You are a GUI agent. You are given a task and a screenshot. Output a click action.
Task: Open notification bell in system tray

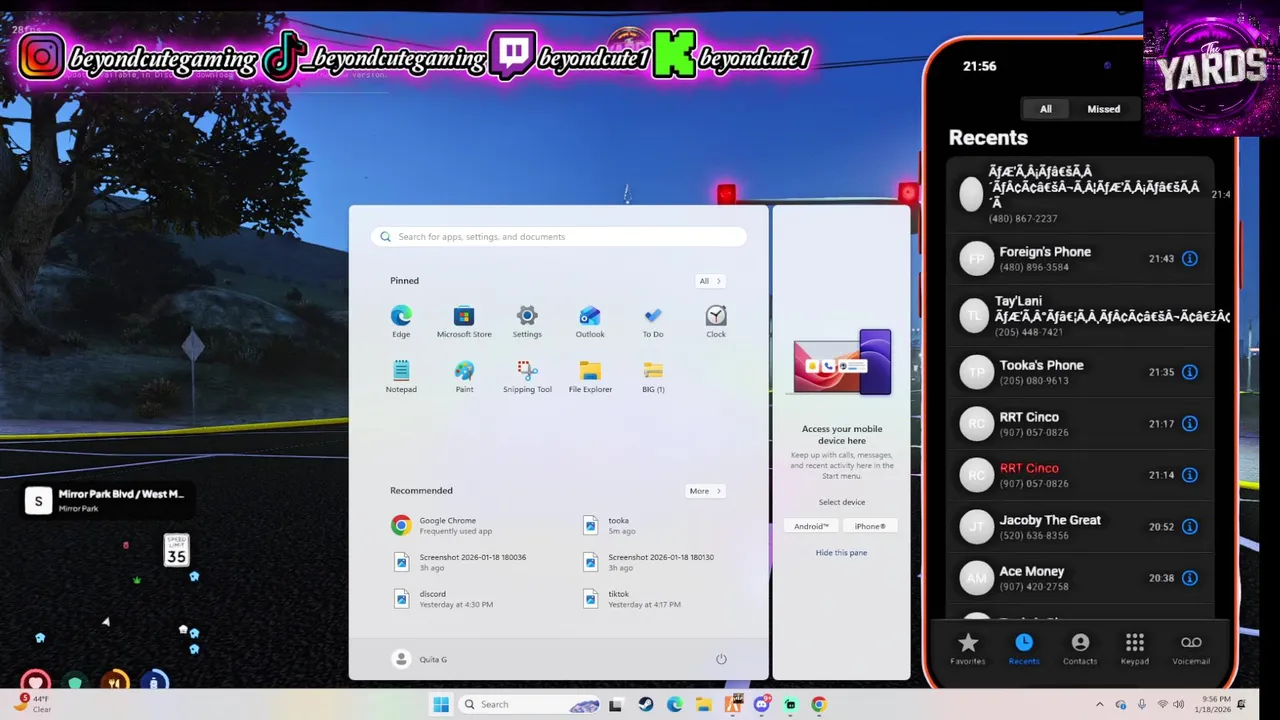coord(1241,704)
